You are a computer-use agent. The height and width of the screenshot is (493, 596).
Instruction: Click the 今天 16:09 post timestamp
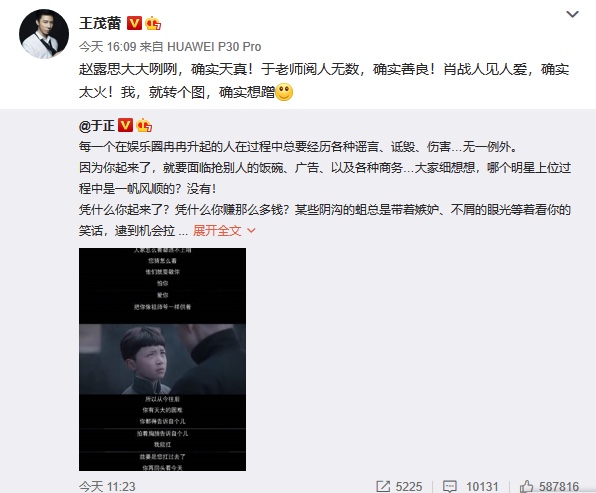click(108, 47)
